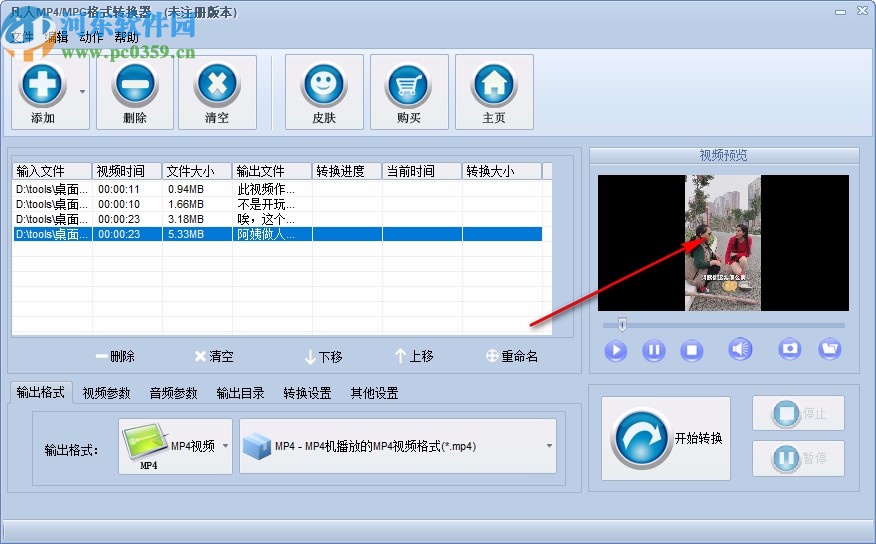Click the 输出文件 column header
The image size is (876, 544).
[272, 171]
